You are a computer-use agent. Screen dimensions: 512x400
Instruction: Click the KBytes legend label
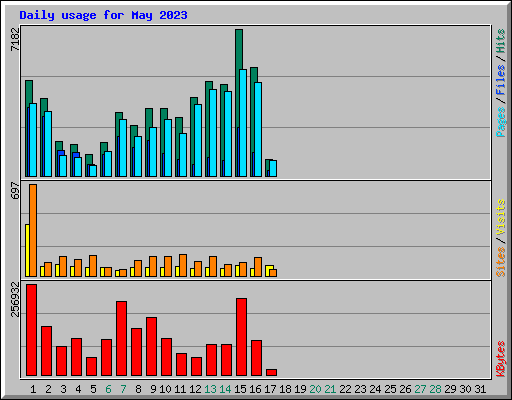501,359
